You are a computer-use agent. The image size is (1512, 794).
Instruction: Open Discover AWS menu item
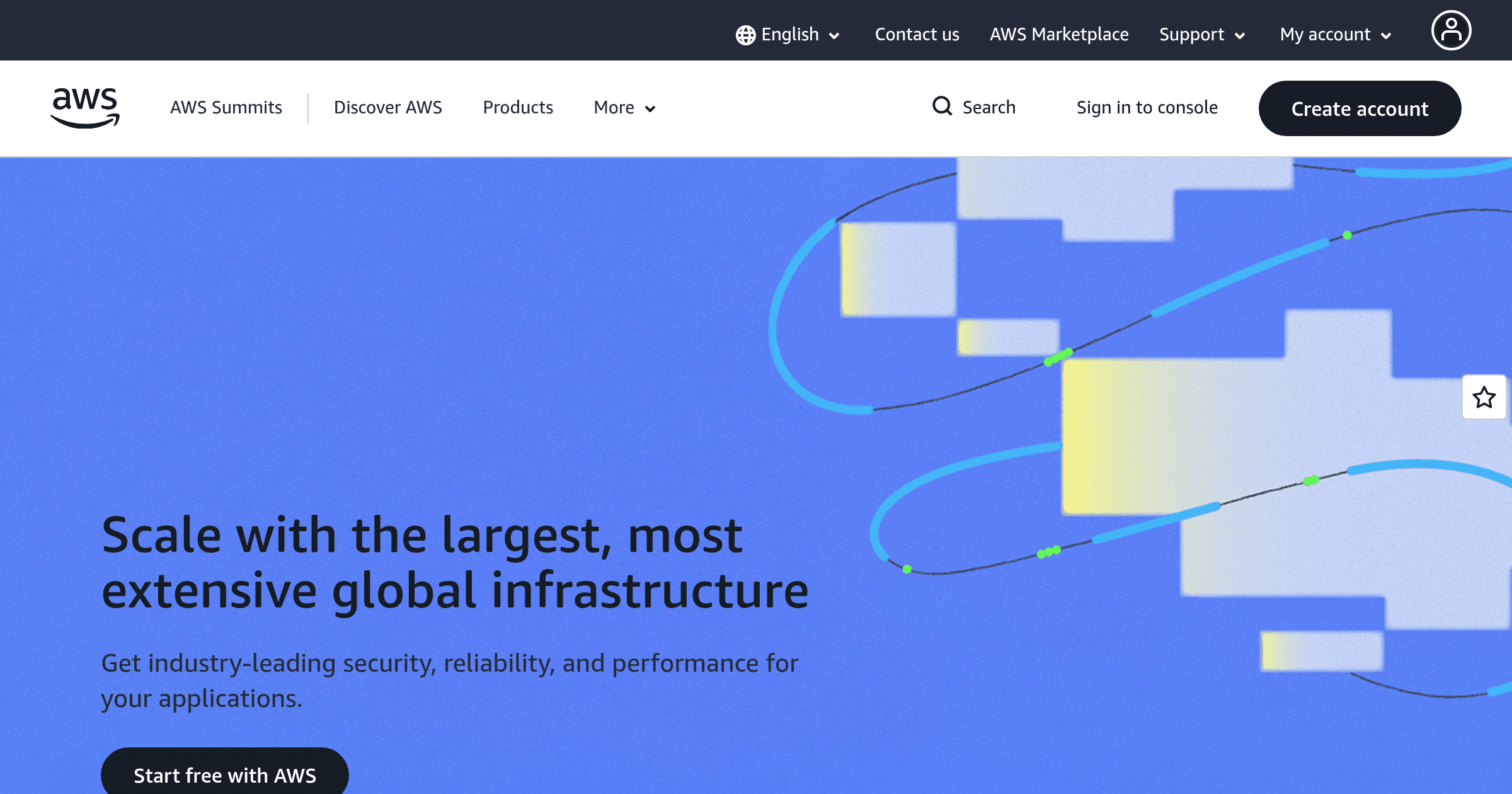pyautogui.click(x=388, y=108)
